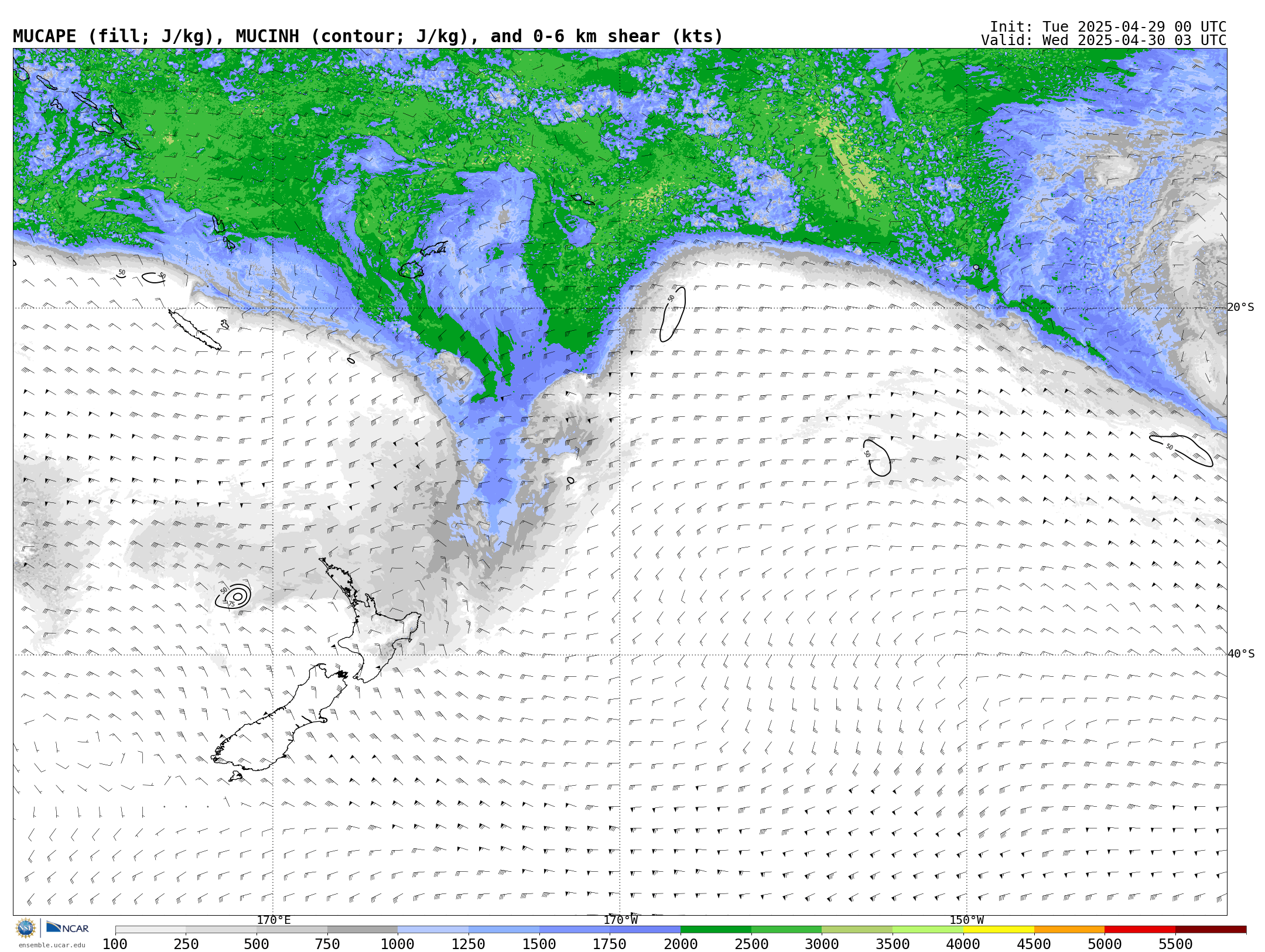Click the 40°S latitude label

pos(1240,654)
